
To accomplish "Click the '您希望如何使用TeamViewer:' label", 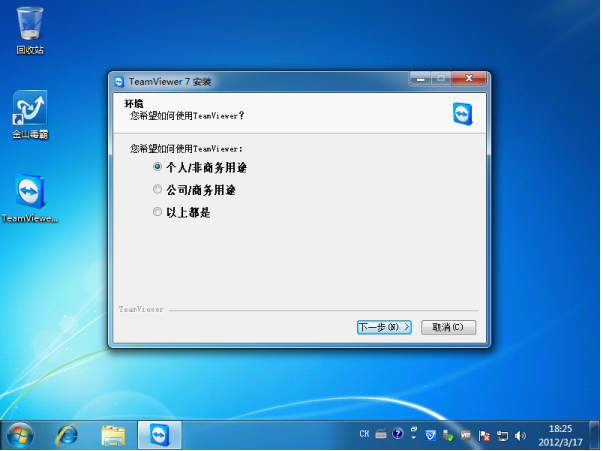I will click(186, 149).
